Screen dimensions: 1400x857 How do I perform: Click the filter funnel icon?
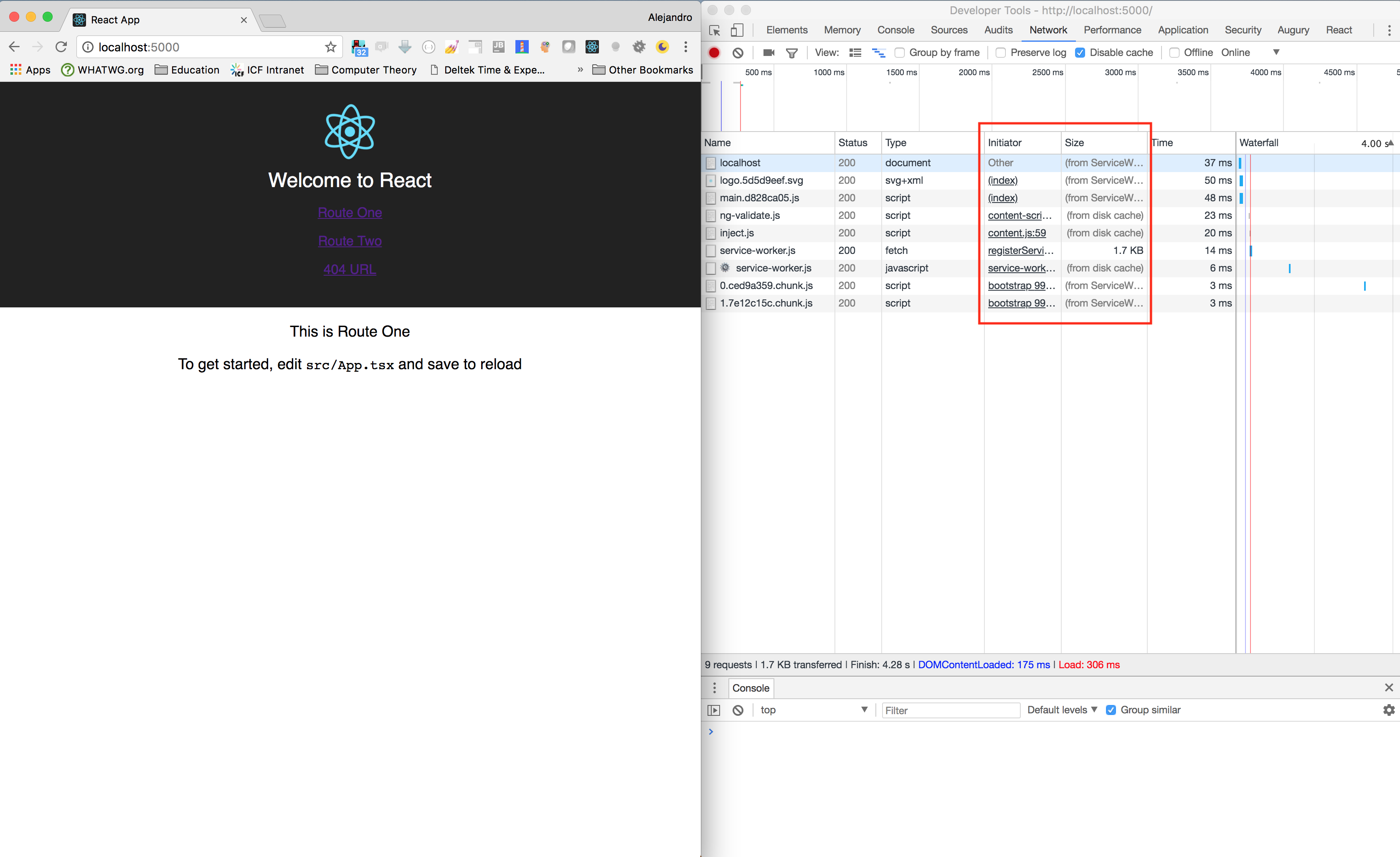(791, 52)
